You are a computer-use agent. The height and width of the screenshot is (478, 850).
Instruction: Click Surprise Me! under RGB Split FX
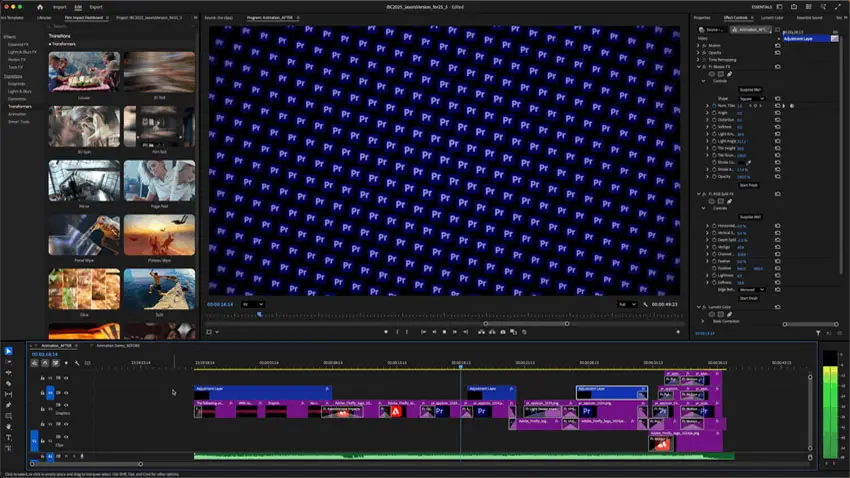click(x=750, y=217)
